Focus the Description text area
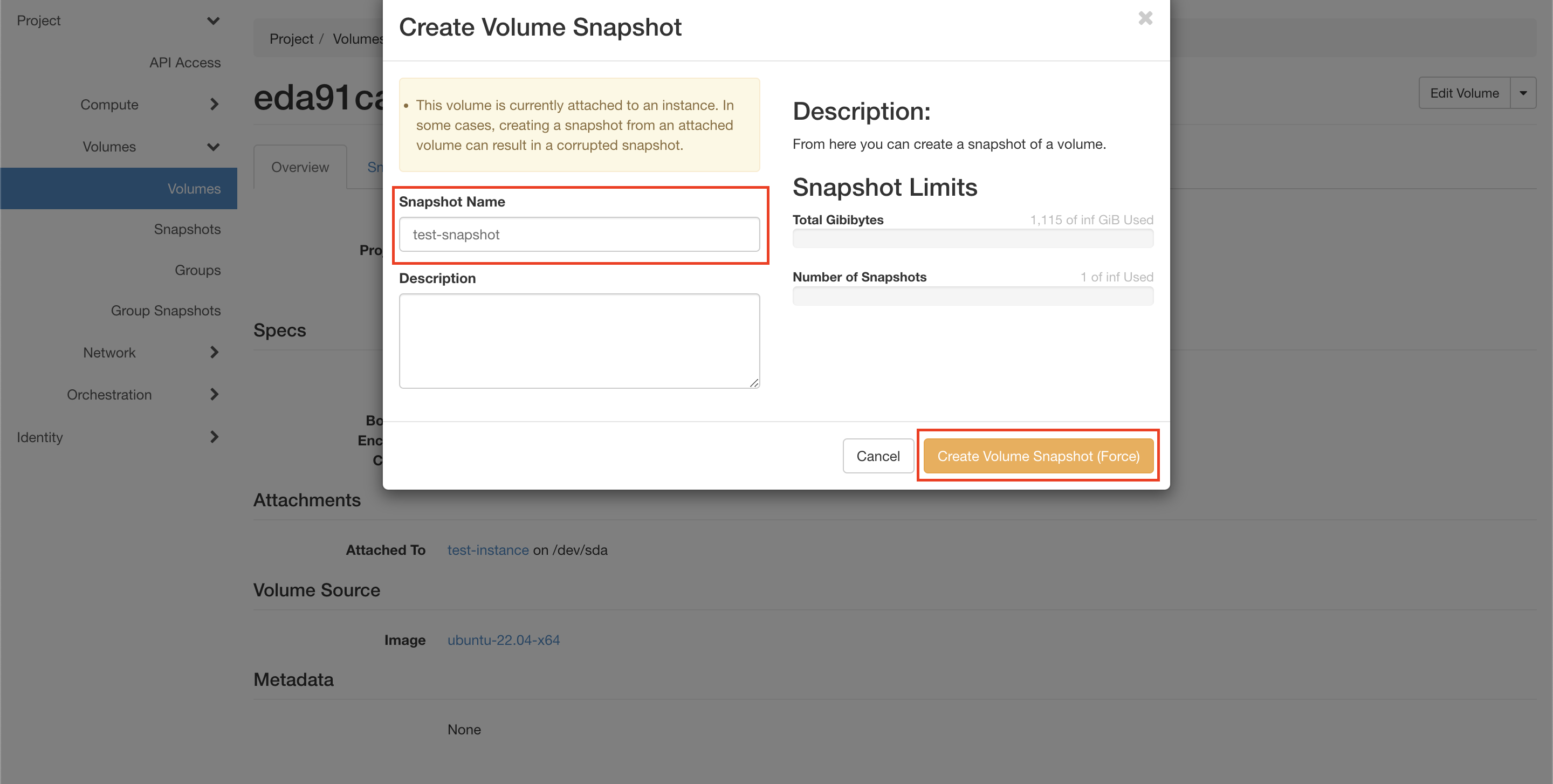 coord(579,340)
